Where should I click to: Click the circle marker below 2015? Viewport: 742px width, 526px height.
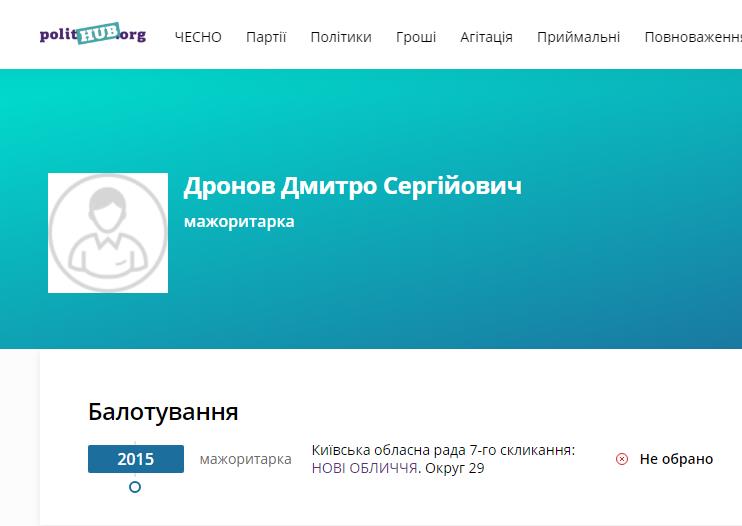(x=135, y=487)
